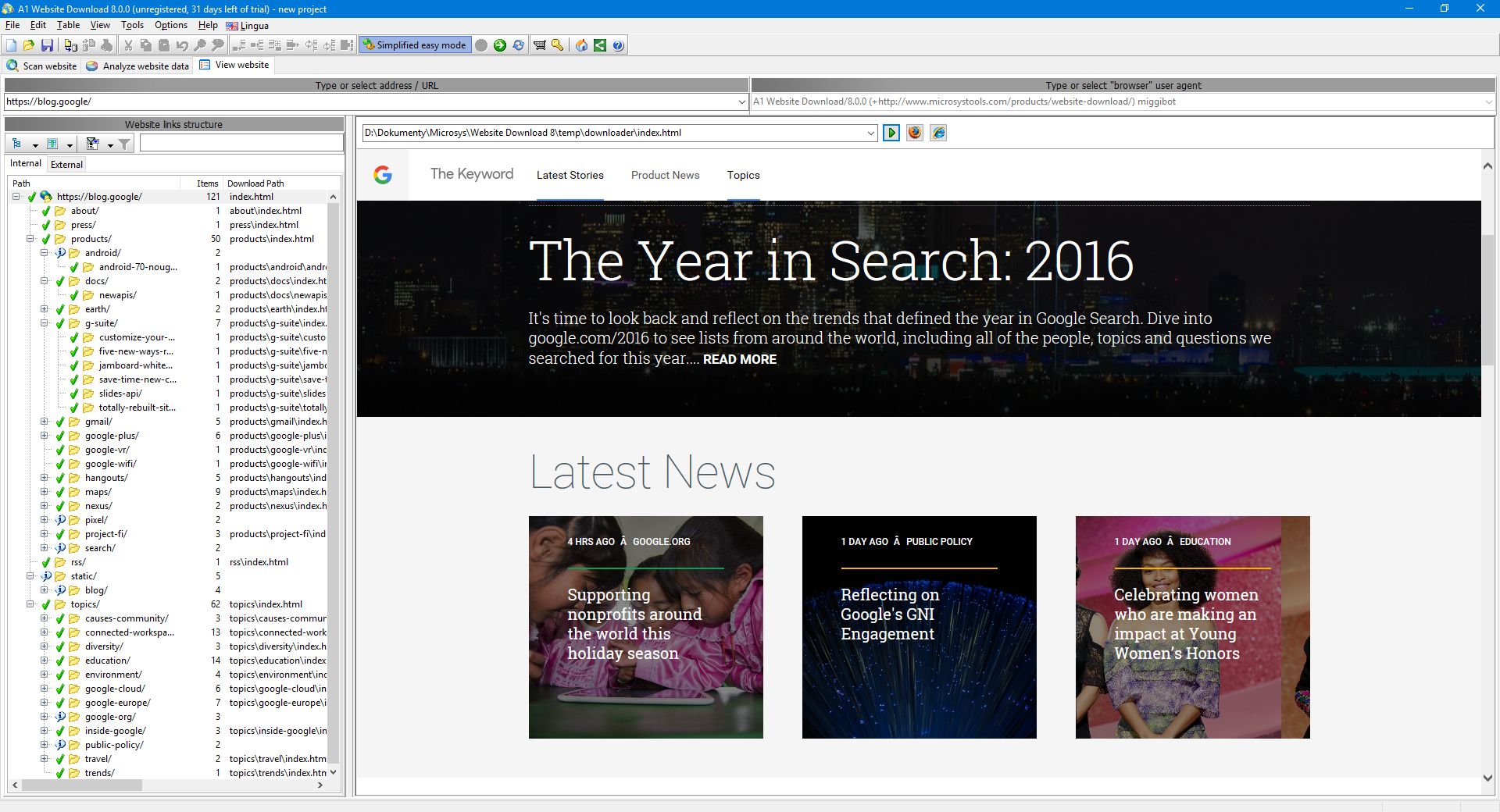Click the gray stop scan circle icon

pos(481,45)
